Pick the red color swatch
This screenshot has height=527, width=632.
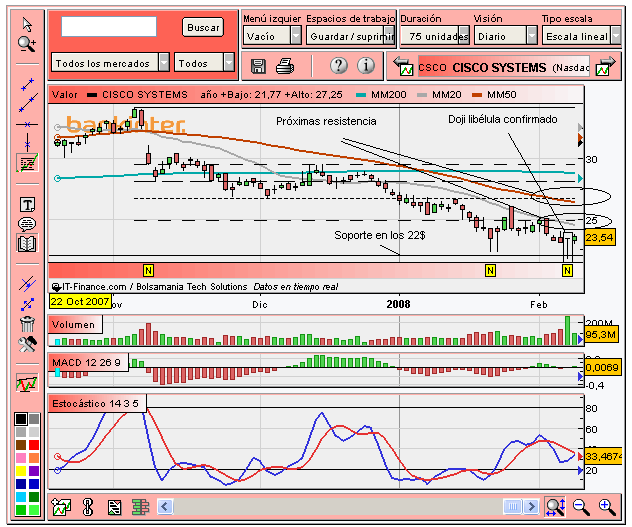click(34, 445)
